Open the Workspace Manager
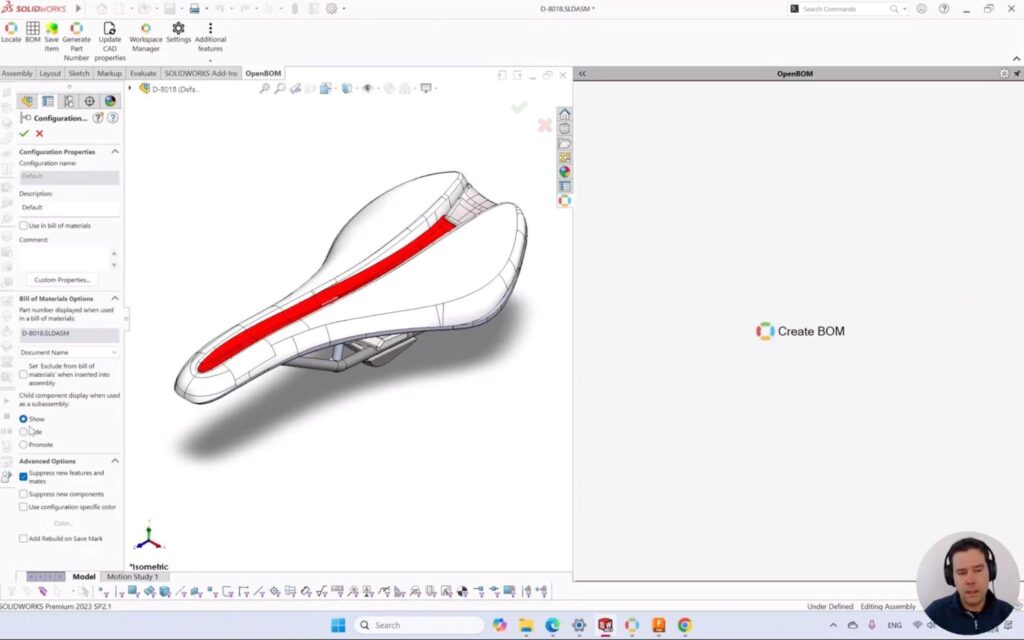 click(146, 37)
